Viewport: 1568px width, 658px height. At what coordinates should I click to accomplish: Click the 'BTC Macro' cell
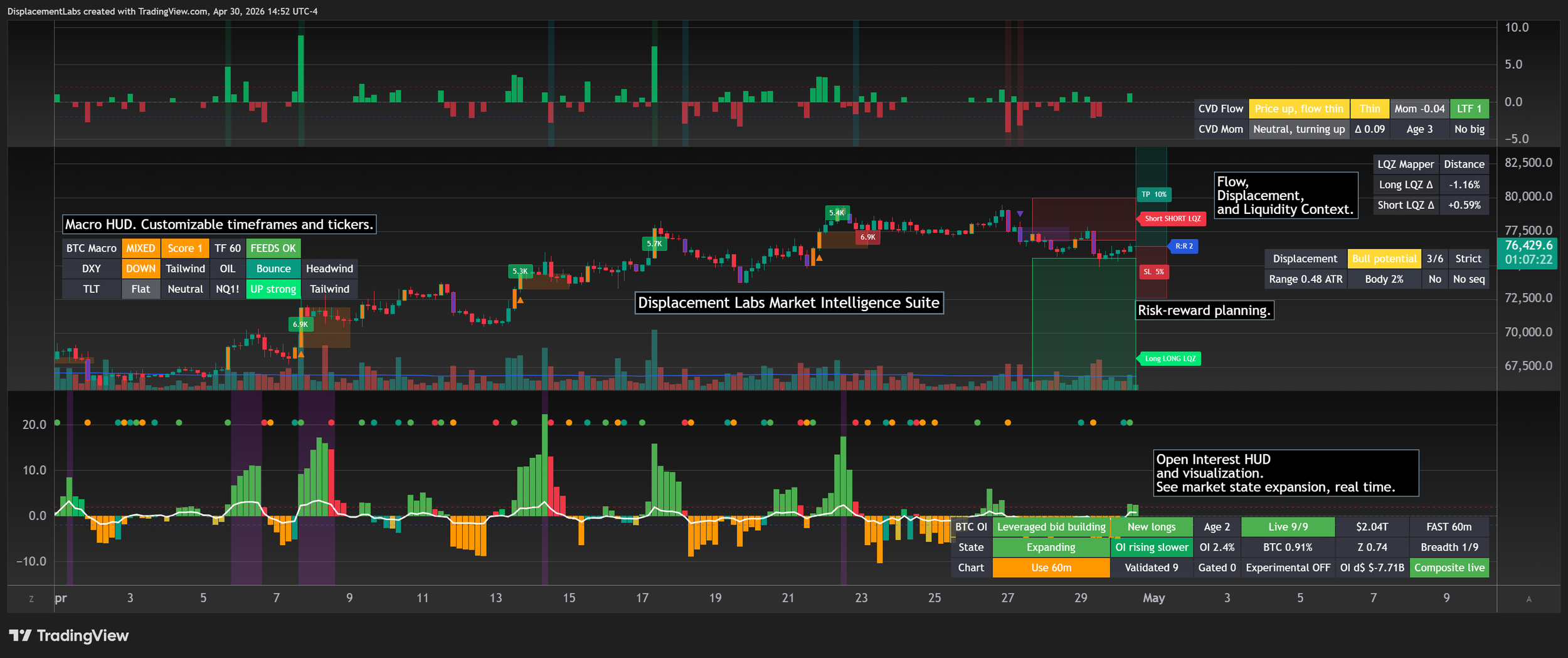[92, 248]
